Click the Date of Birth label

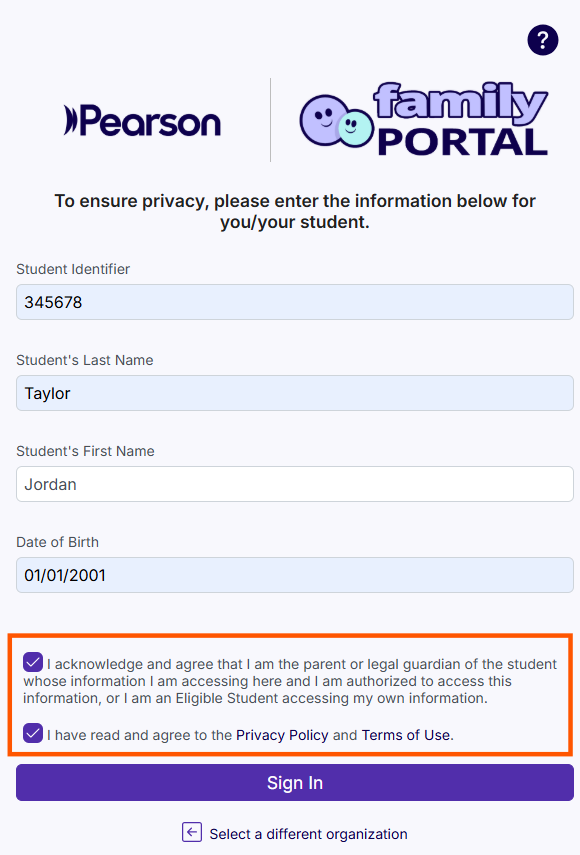(x=57, y=542)
